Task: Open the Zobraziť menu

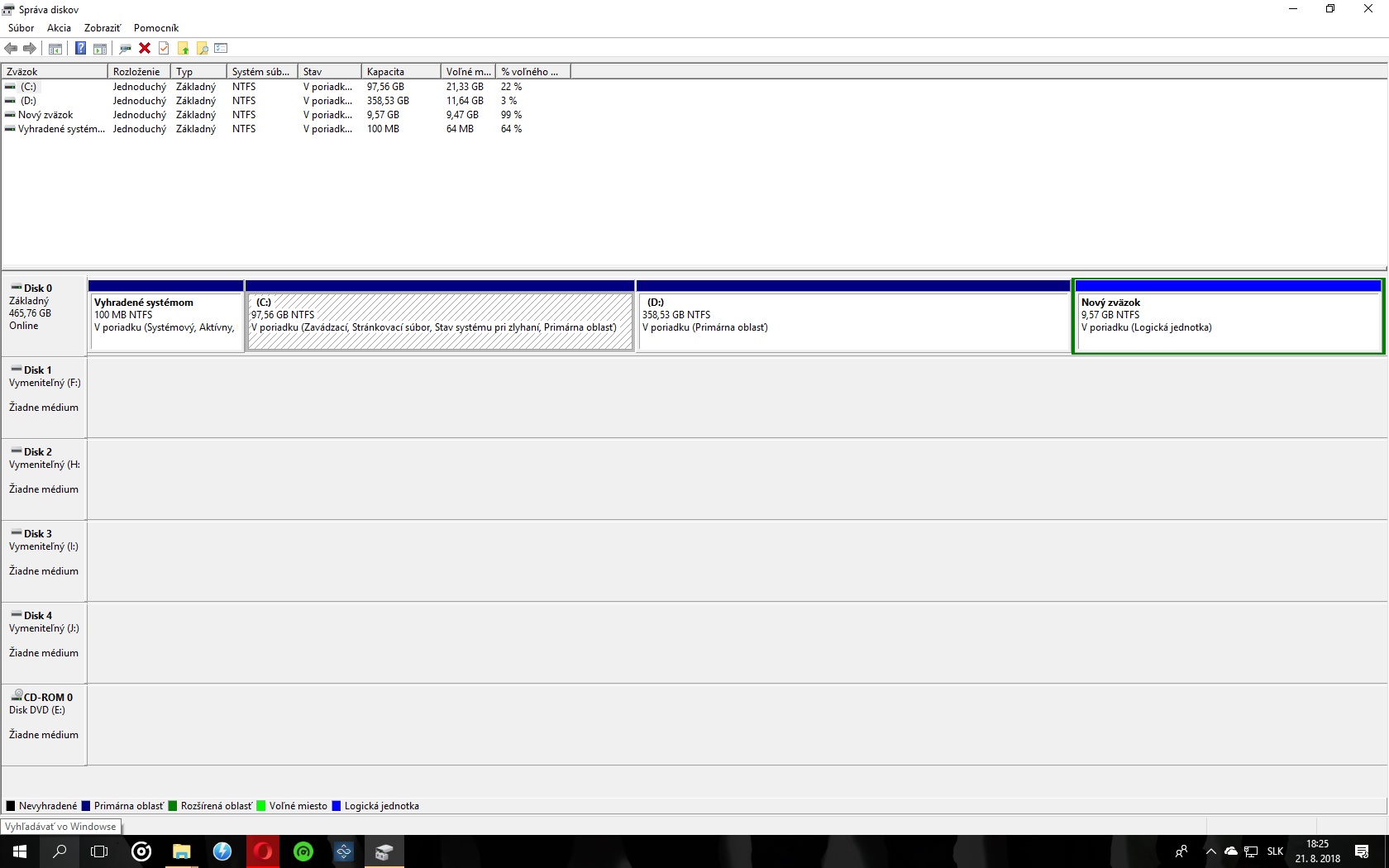Action: pyautogui.click(x=102, y=27)
